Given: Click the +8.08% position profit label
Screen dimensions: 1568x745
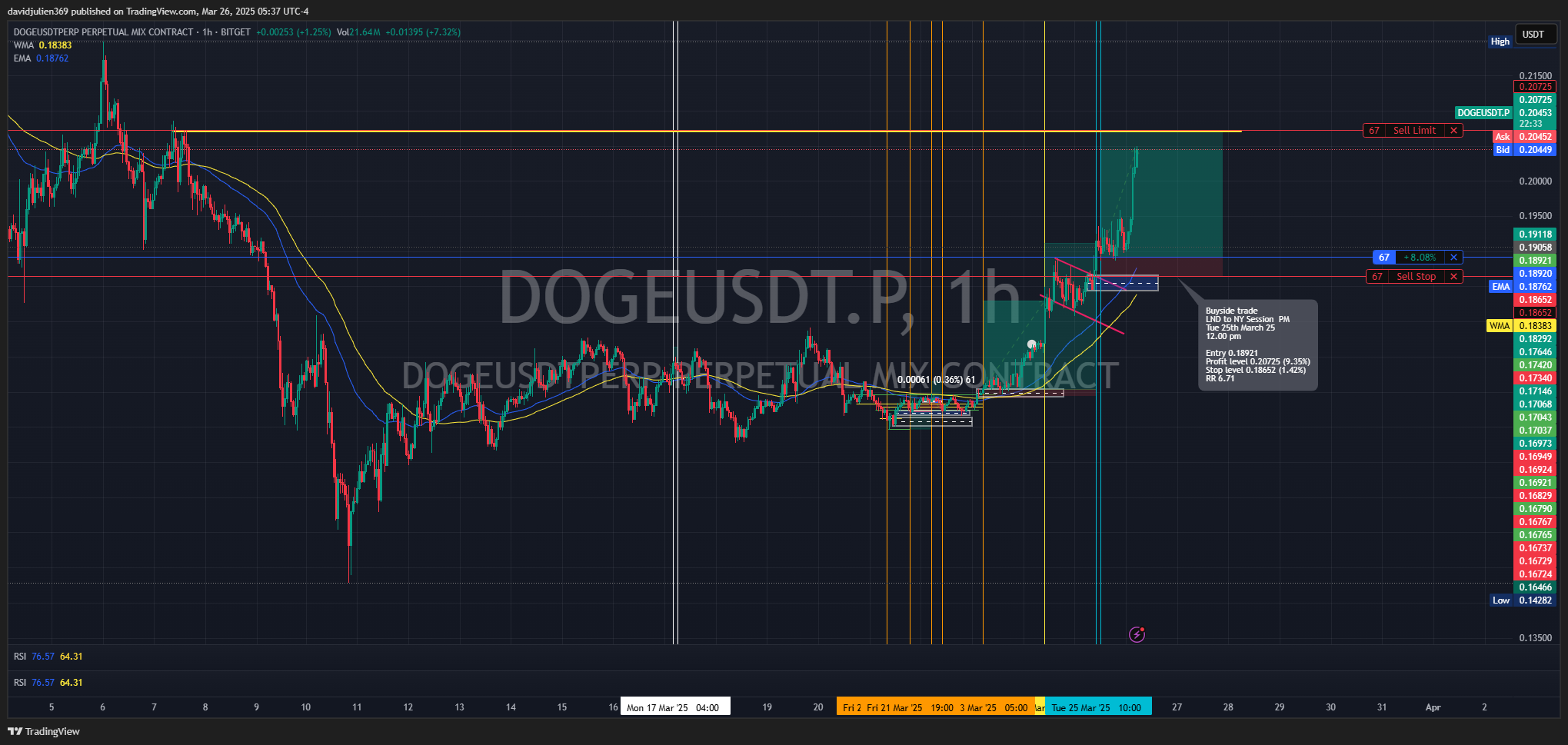Looking at the screenshot, I should pyautogui.click(x=1420, y=258).
